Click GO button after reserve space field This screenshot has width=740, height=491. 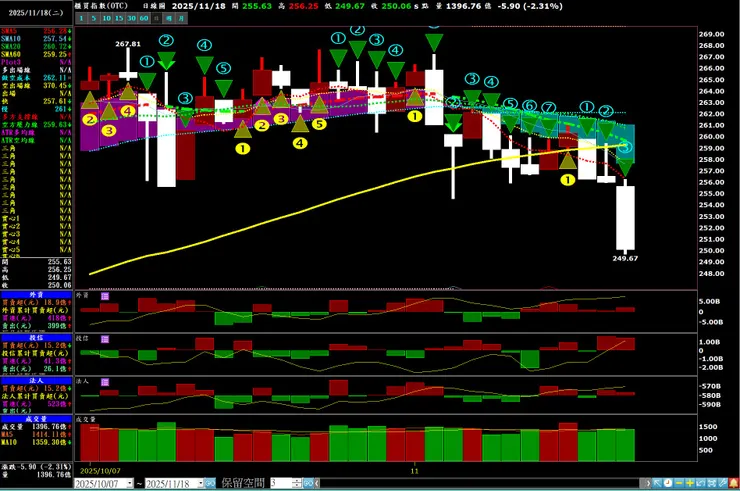308,483
